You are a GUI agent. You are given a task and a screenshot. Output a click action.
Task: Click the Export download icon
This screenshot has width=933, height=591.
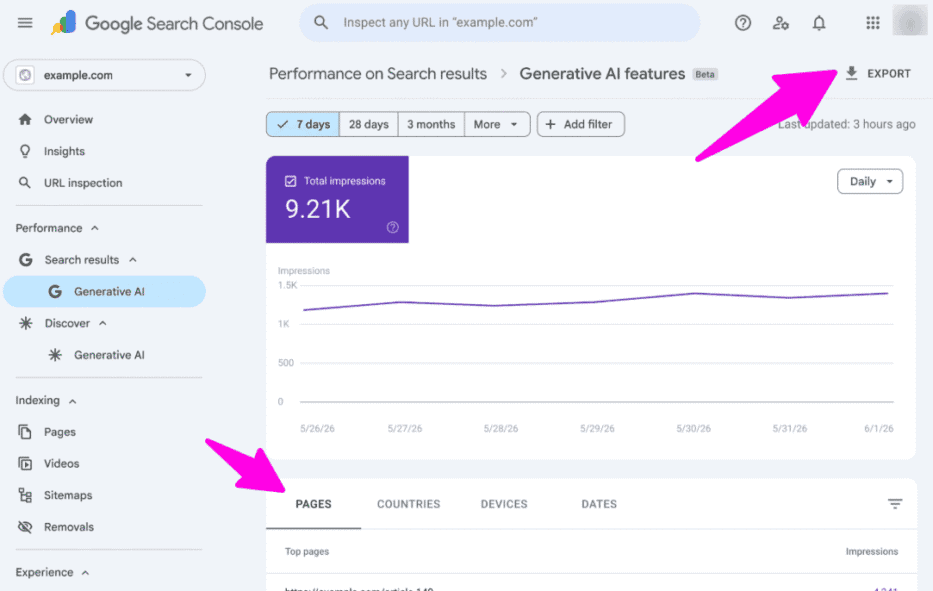coord(851,73)
